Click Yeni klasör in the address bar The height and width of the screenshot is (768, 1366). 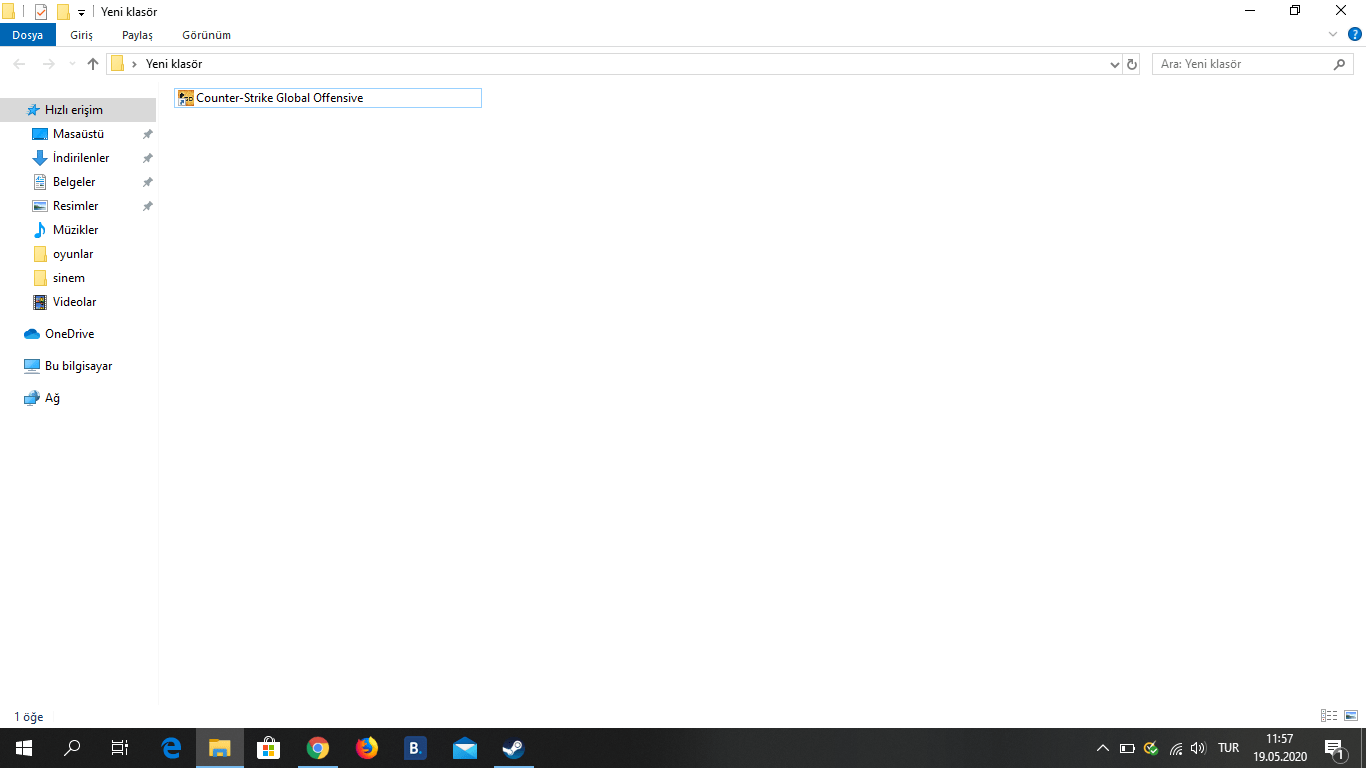(174, 64)
